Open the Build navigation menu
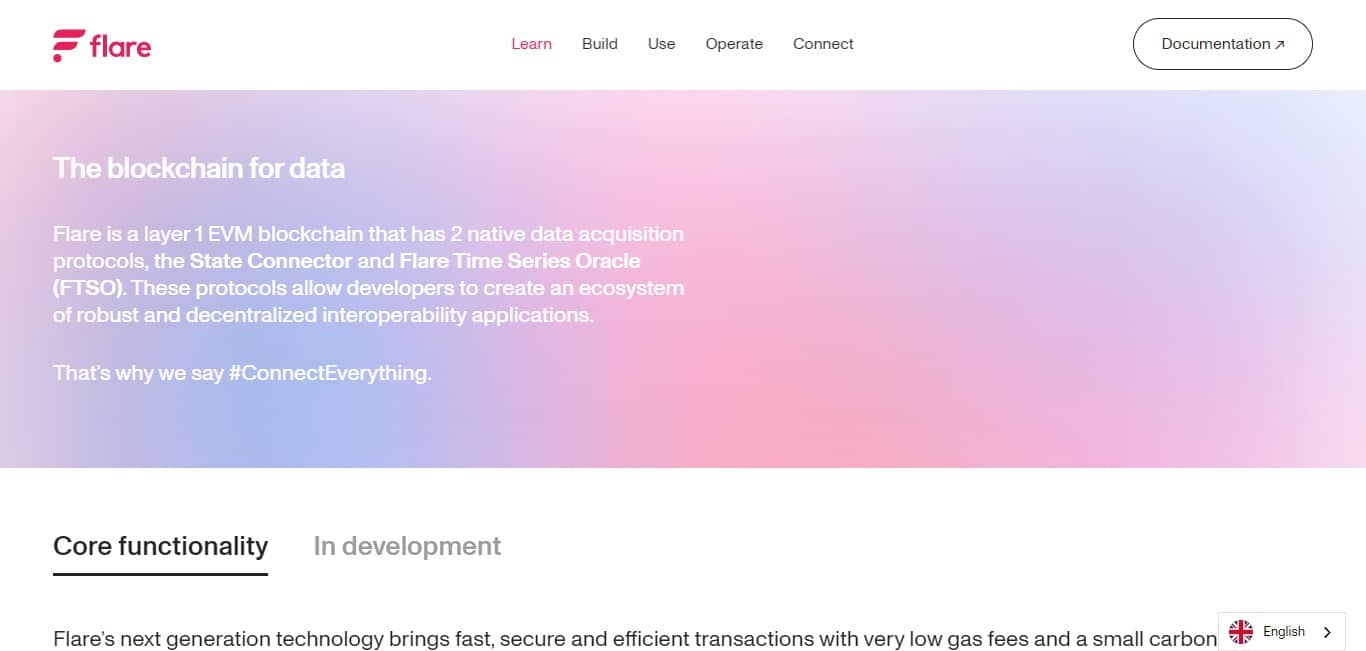The width and height of the screenshot is (1366, 651). (599, 44)
